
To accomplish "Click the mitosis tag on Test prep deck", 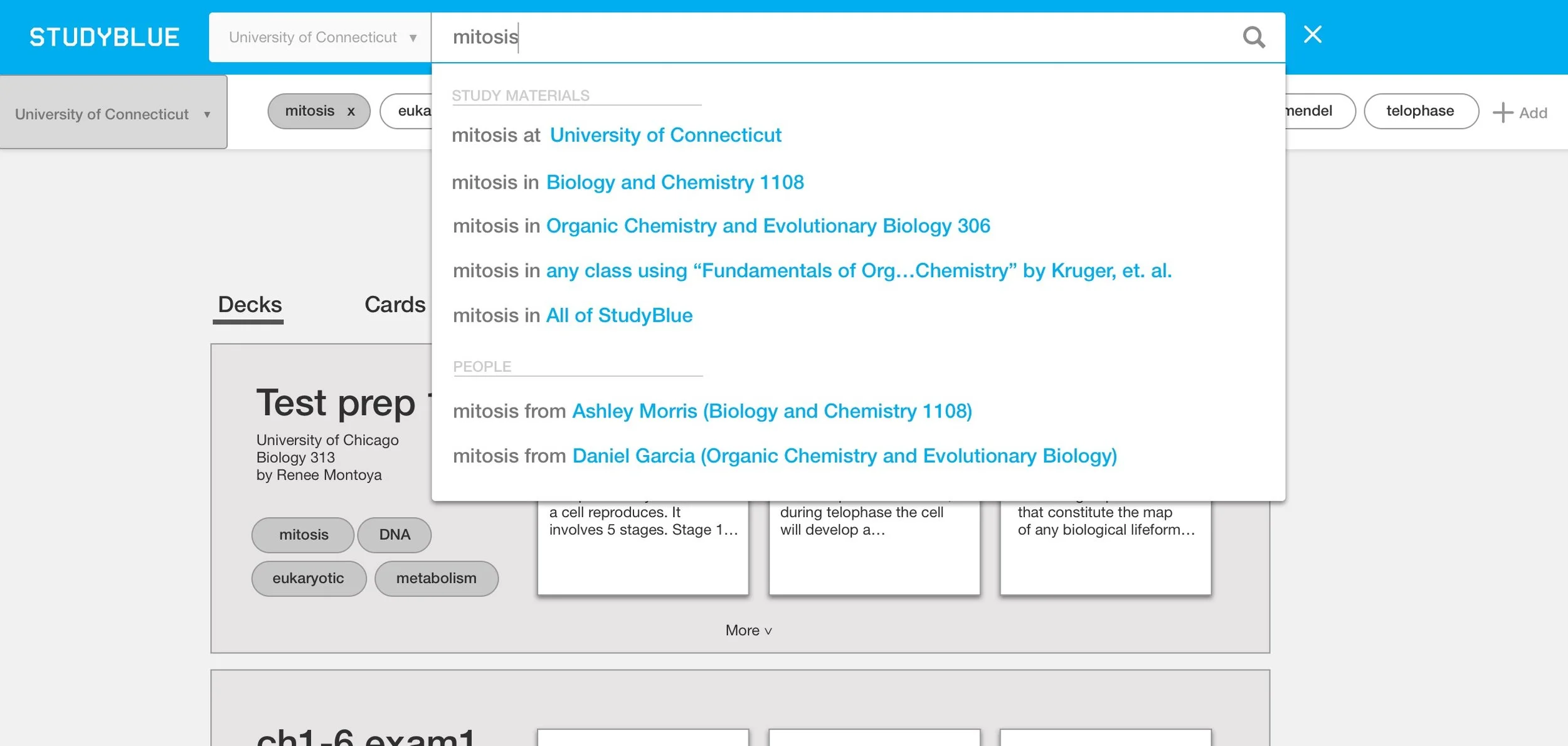I will 303,535.
